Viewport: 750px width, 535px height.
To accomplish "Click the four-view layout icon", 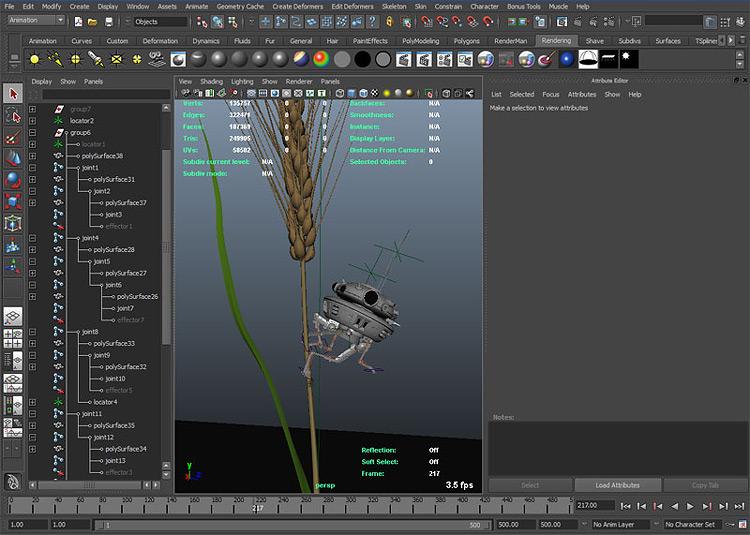I will (x=13, y=338).
